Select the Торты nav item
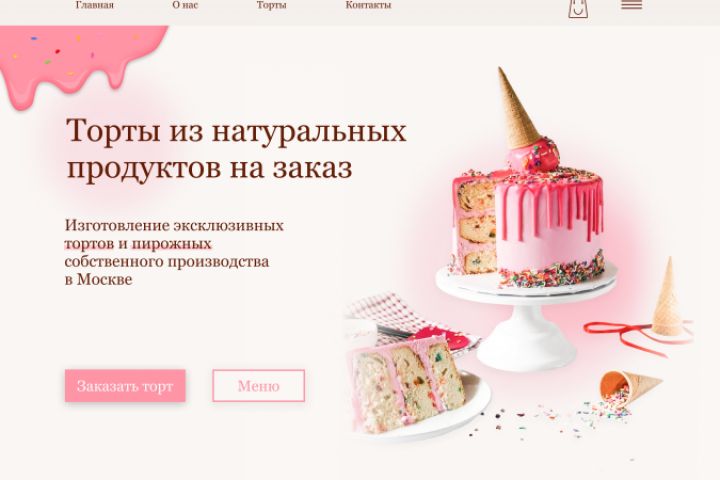The width and height of the screenshot is (720, 480). coord(271,5)
